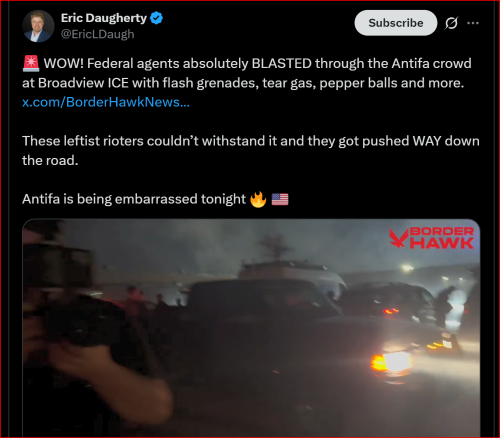Open the three-dot more options menu
500x438 pixels.
click(473, 23)
